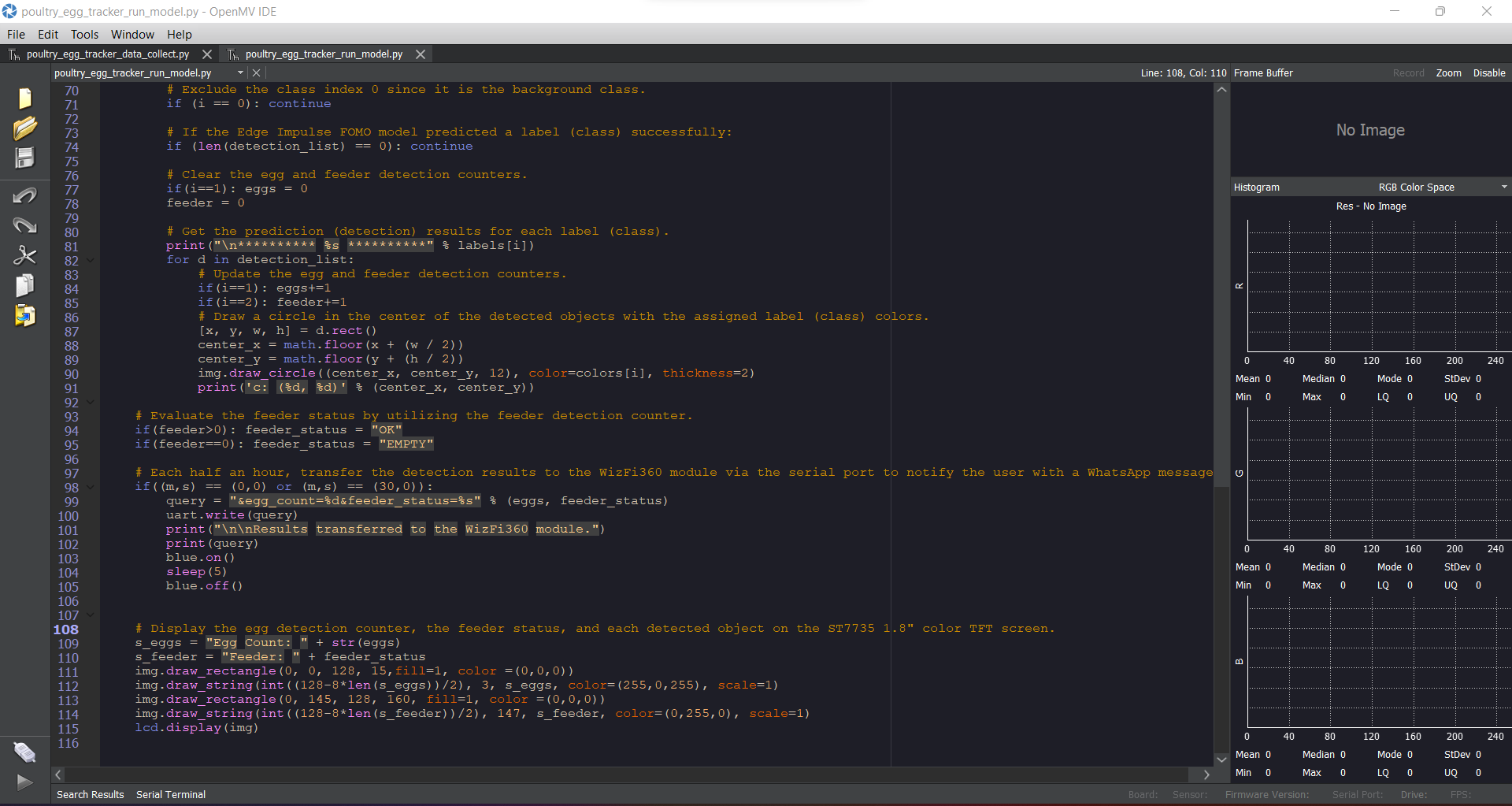Screen dimensions: 1512x806
Task: Open a file using the folder icon
Action: pos(24,128)
